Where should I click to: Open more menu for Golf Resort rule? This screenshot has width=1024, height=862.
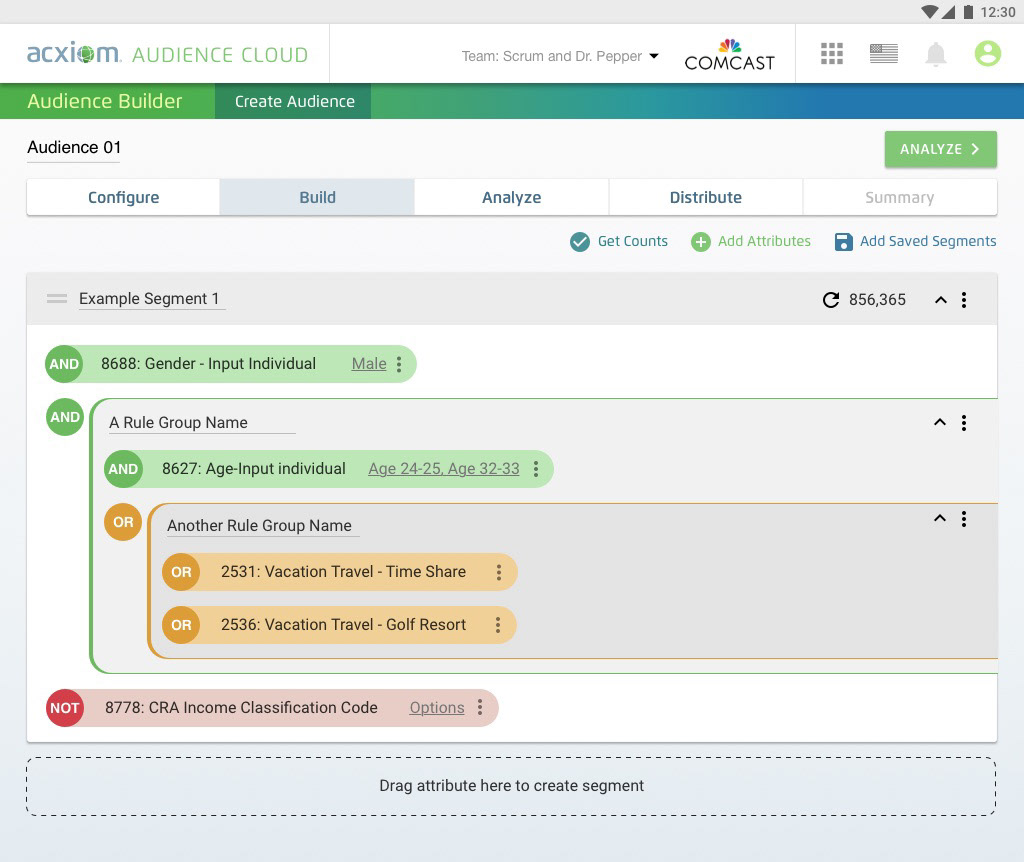pos(497,625)
